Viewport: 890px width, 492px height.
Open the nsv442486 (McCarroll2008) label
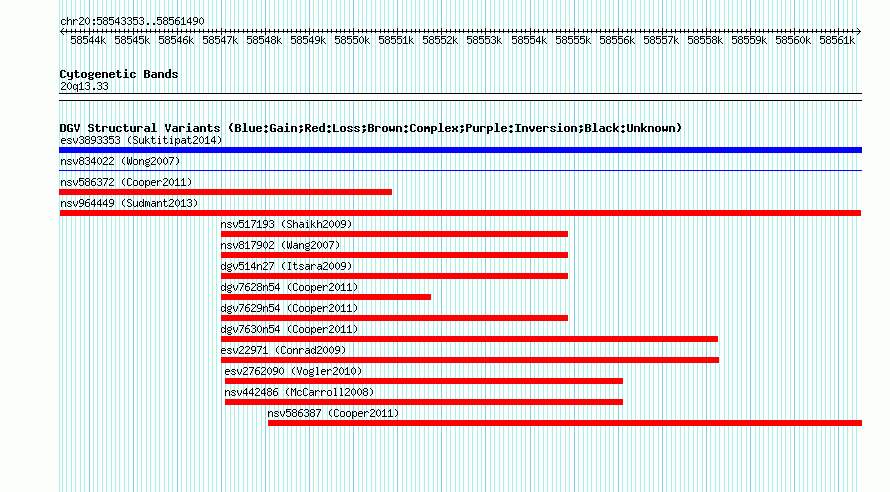(300, 392)
